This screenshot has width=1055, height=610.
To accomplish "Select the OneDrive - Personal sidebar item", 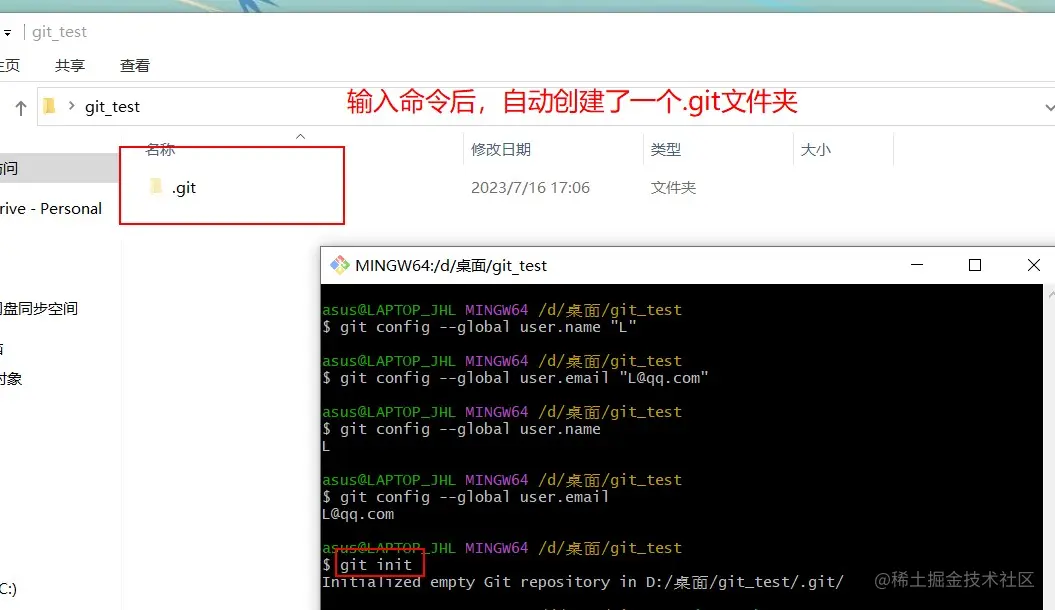I will 51,208.
